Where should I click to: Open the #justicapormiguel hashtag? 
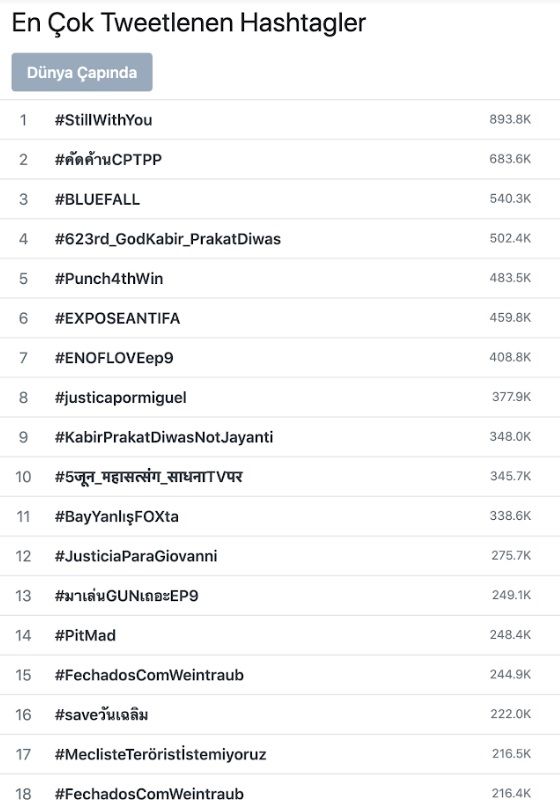click(x=121, y=398)
